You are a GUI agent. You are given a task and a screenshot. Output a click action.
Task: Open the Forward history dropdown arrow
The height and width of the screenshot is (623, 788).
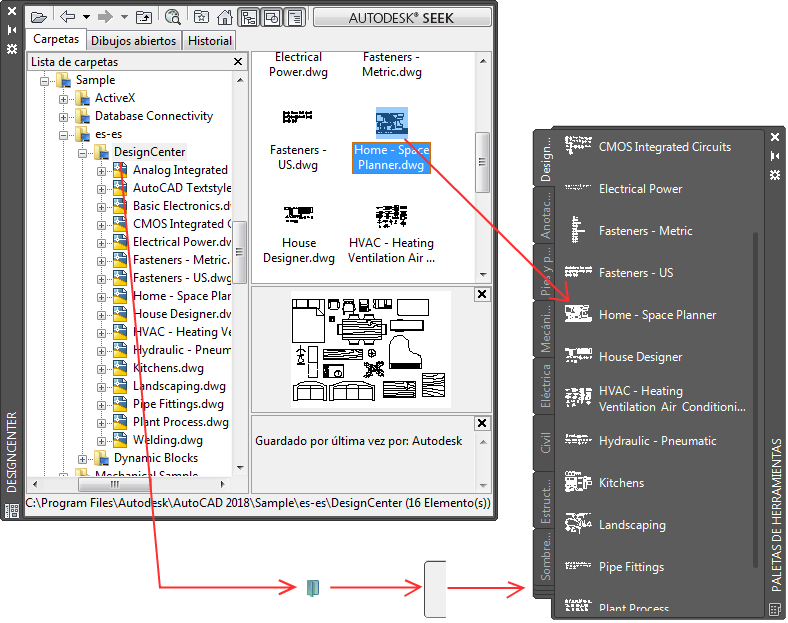(124, 17)
